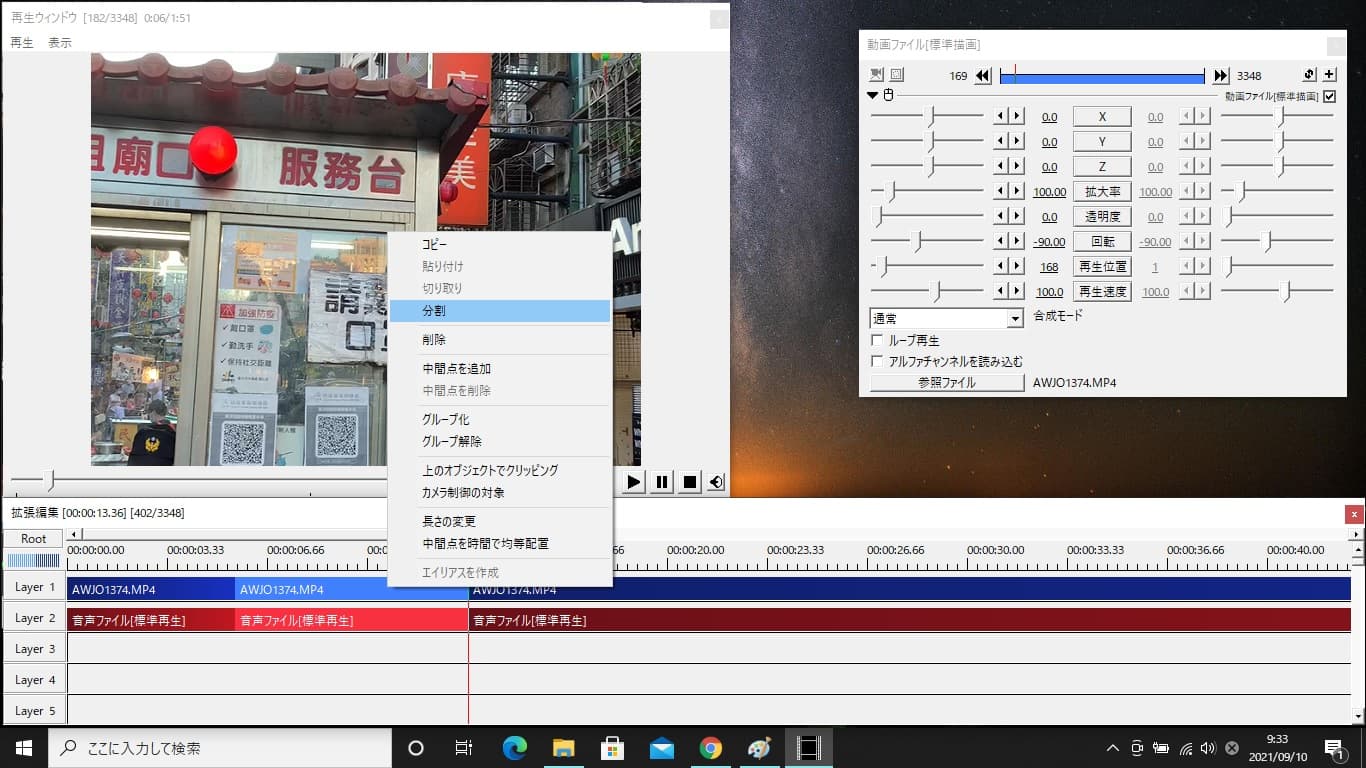
Task: Toggle visibility of Layer 5
Action: [35, 711]
